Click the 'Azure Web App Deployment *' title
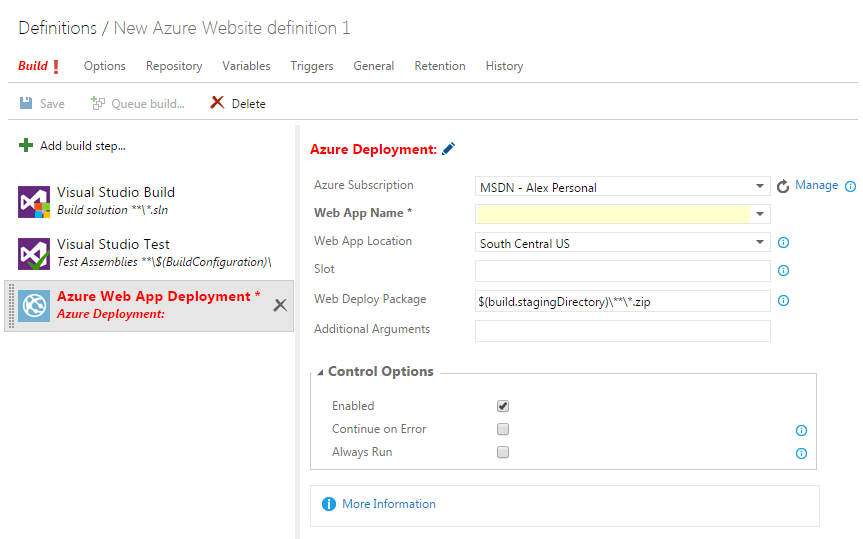Image resolution: width=863 pixels, height=539 pixels. pos(159,296)
